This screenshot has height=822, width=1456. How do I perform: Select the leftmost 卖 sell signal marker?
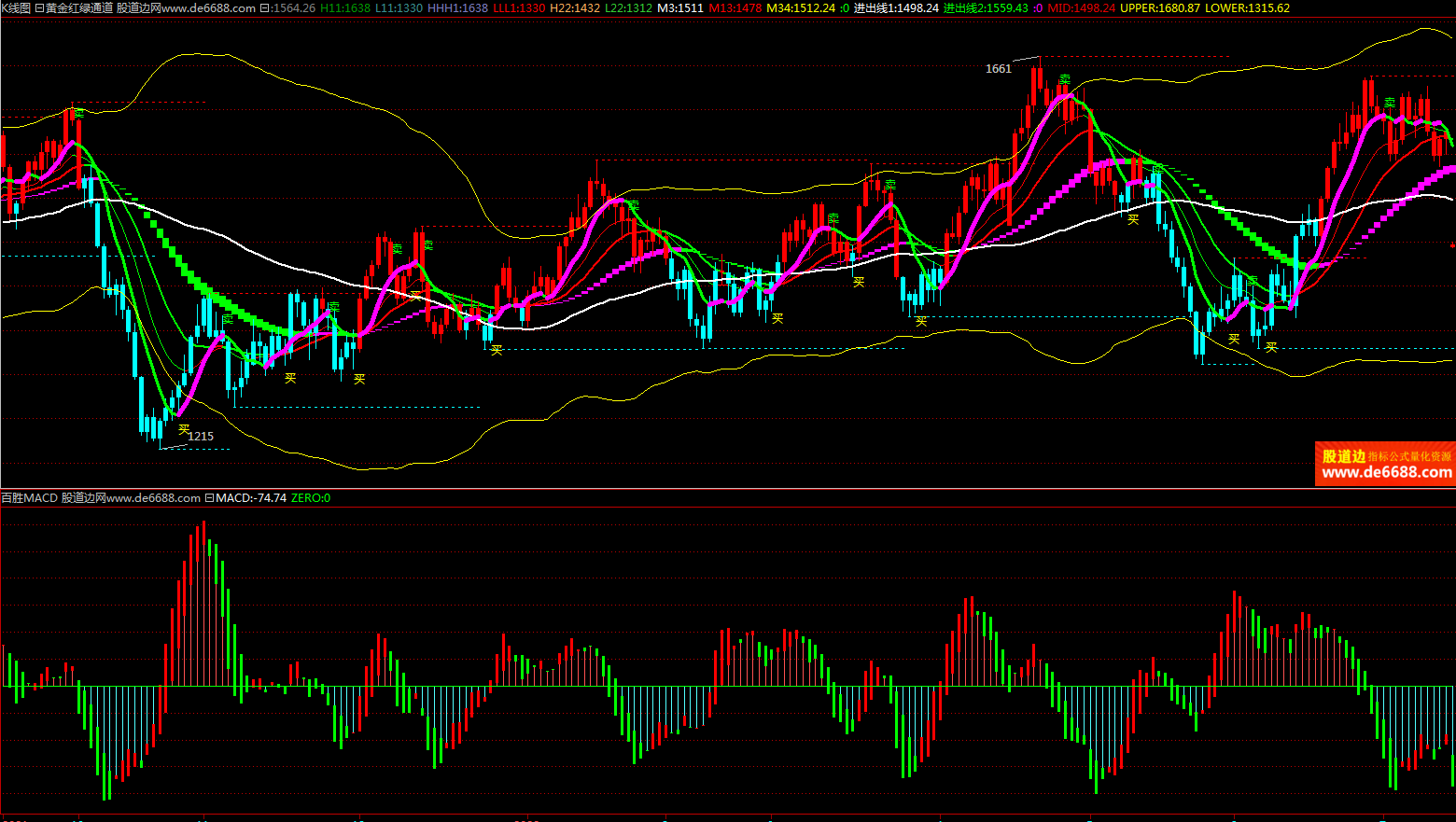click(x=79, y=113)
